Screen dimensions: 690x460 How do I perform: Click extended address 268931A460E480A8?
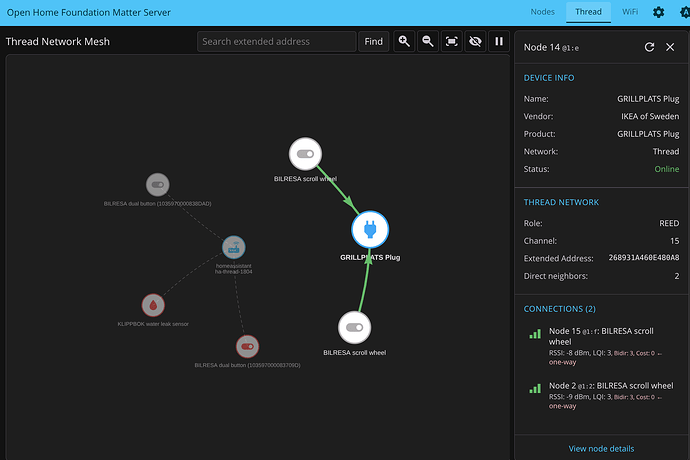click(x=644, y=258)
